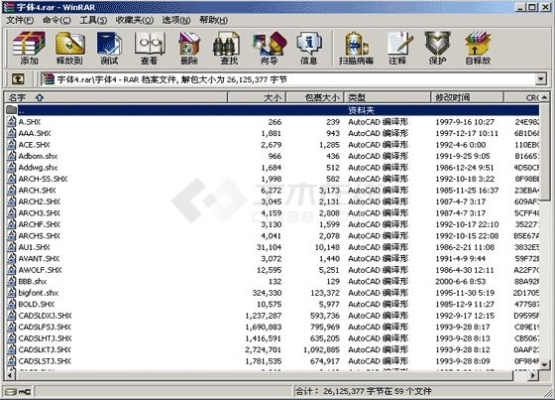555x400 pixels.
Task: Click the file icon of AU1.SHX
Action: coord(11,247)
